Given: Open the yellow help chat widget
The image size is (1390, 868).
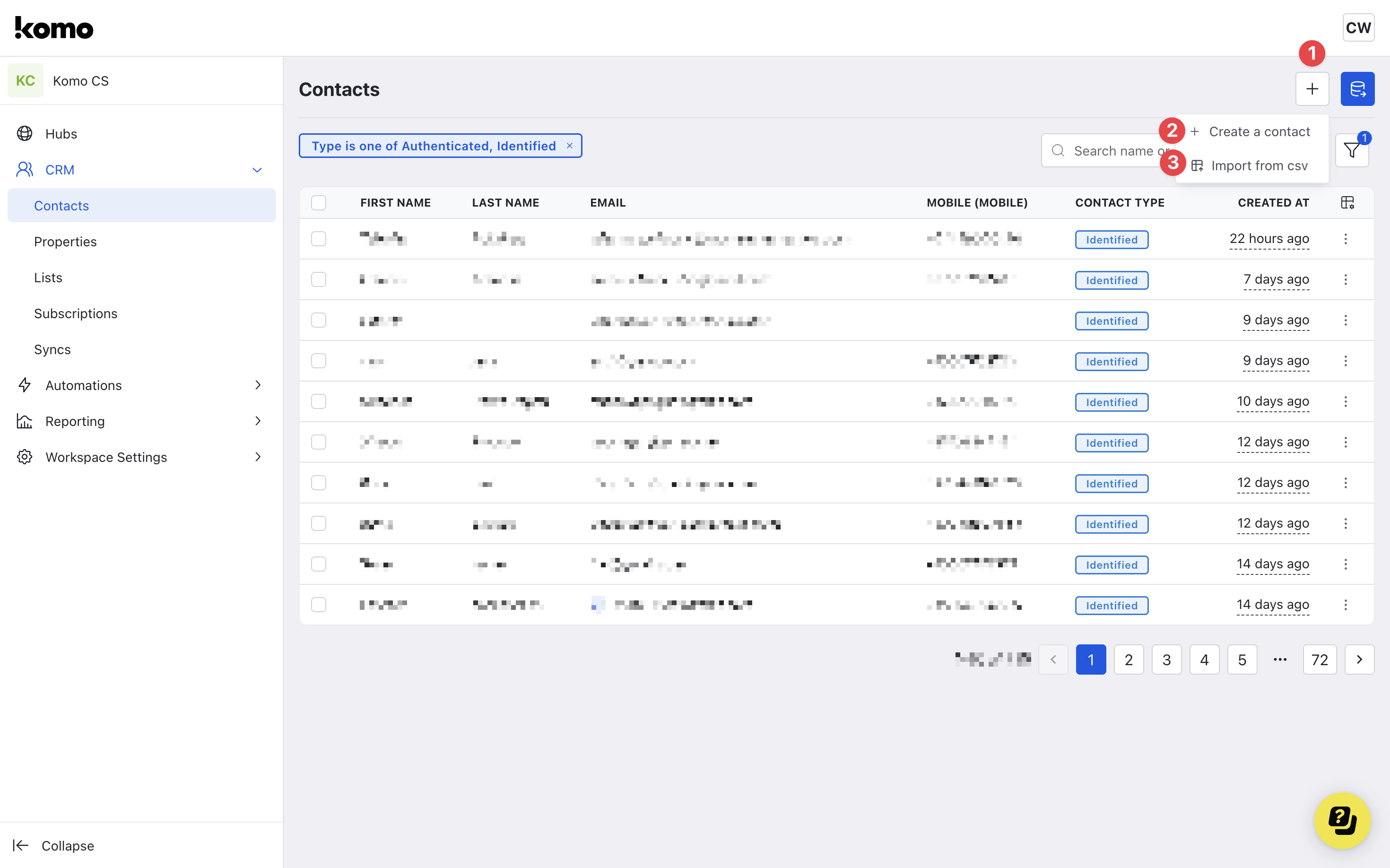Looking at the screenshot, I should pos(1342,820).
